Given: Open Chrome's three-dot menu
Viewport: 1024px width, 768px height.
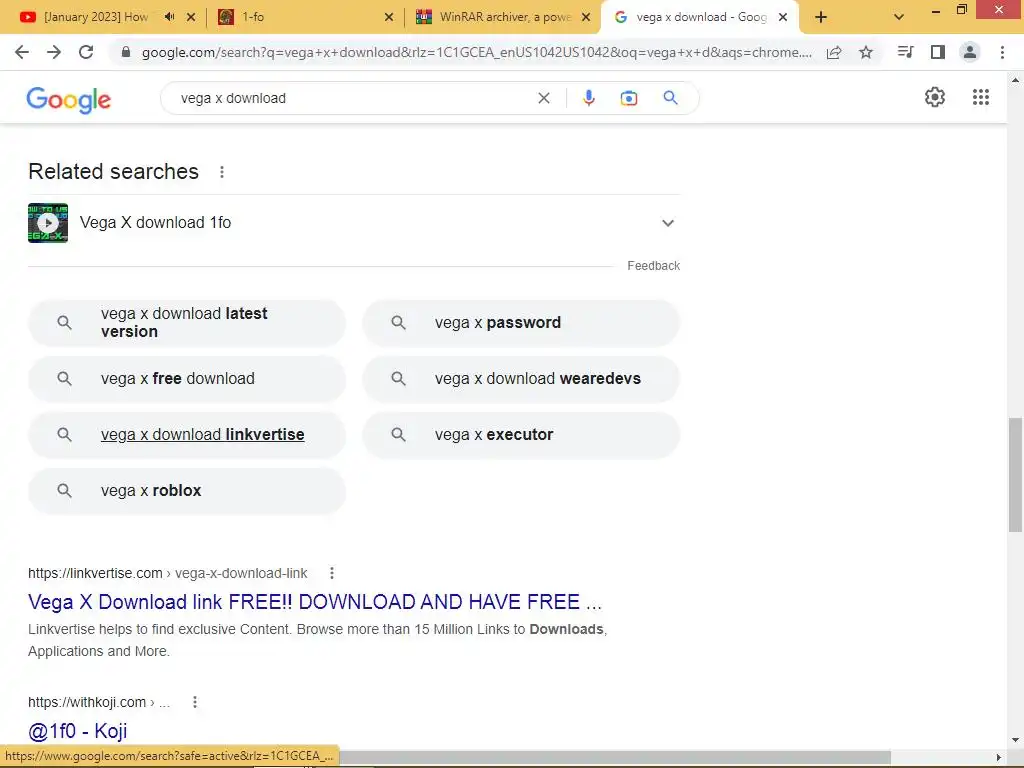Looking at the screenshot, I should (1002, 52).
